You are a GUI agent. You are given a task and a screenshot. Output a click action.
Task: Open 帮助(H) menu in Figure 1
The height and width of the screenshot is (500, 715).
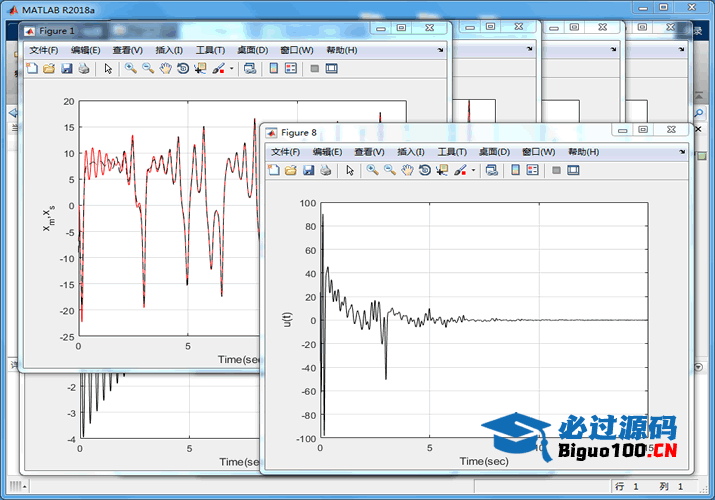click(x=342, y=50)
